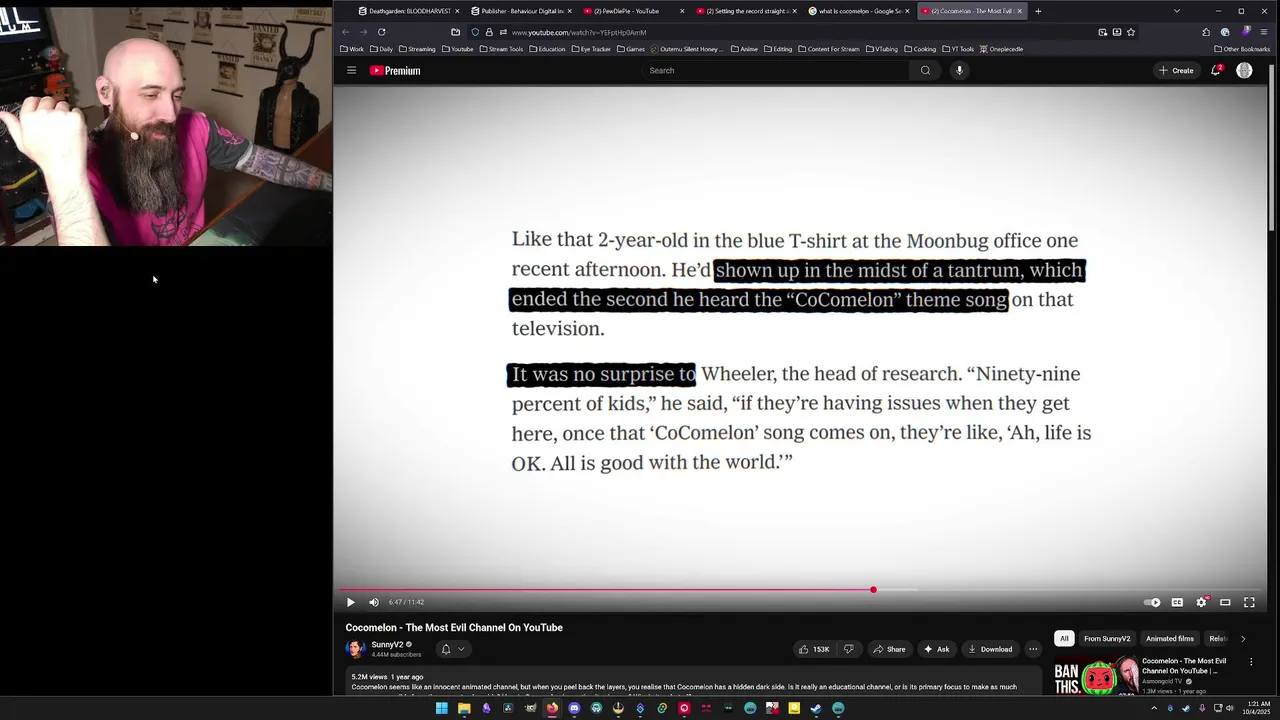Viewport: 1280px width, 720px height.
Task: Open Discord from the taskbar
Action: [574, 708]
